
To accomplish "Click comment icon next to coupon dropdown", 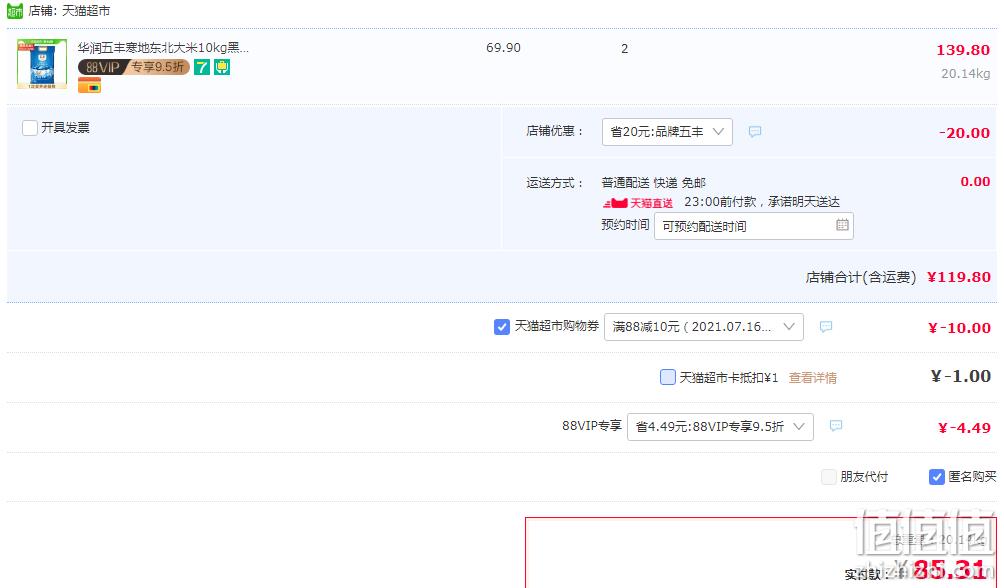I will (826, 327).
